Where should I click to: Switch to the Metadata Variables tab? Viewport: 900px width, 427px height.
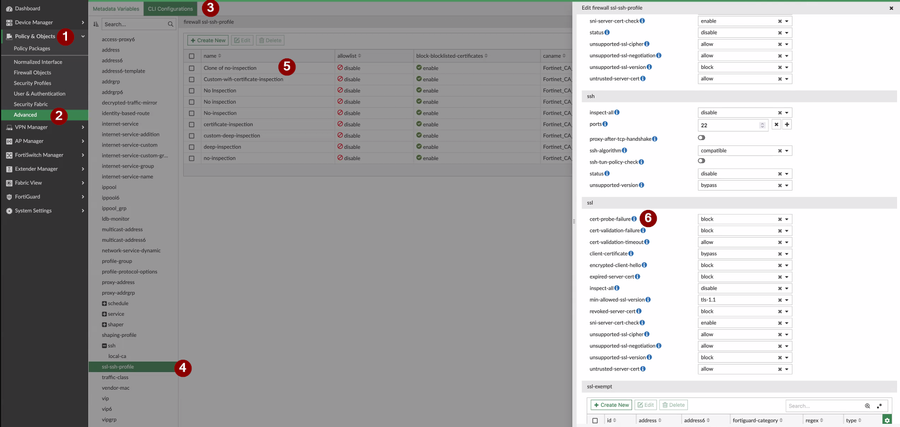pos(116,9)
